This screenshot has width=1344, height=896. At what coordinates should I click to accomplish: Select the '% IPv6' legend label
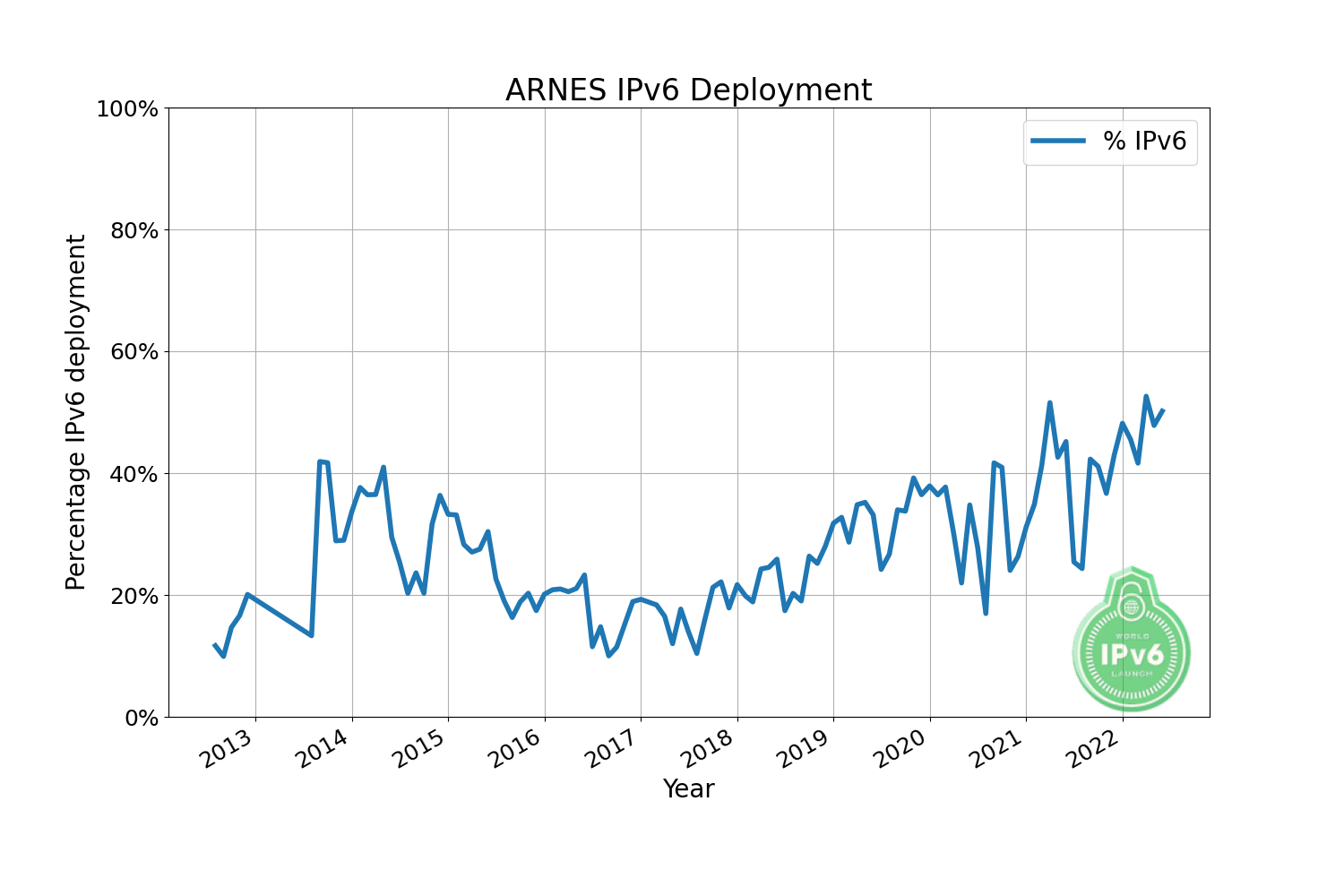coord(1144,141)
